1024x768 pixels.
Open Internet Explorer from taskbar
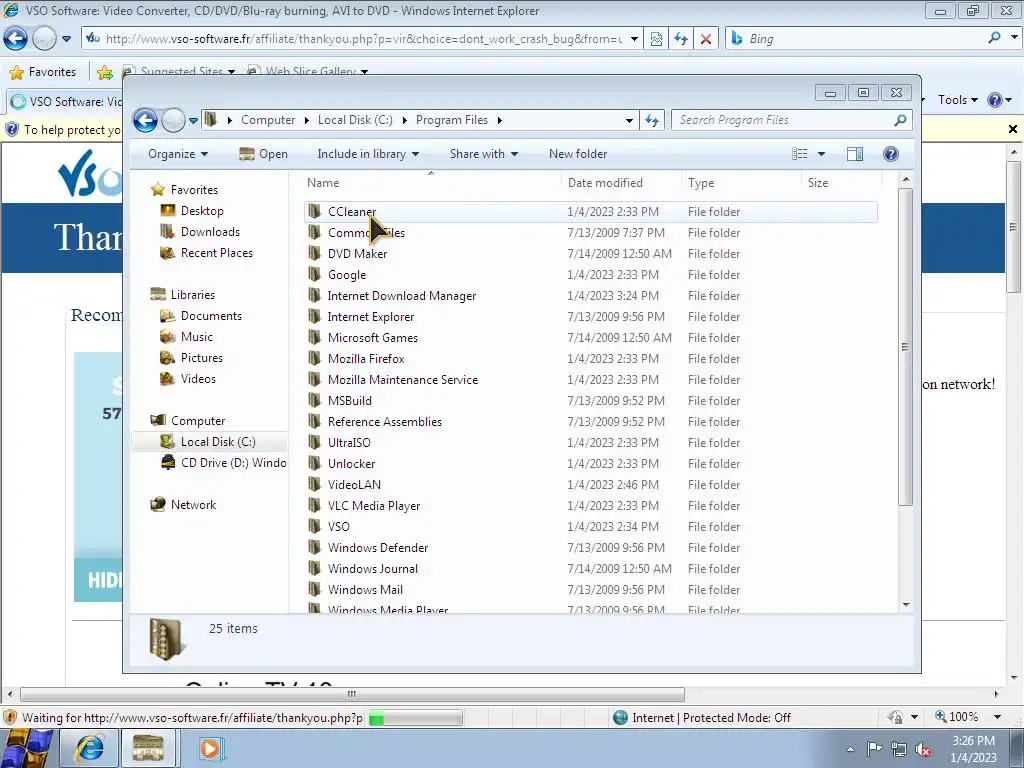[90, 748]
